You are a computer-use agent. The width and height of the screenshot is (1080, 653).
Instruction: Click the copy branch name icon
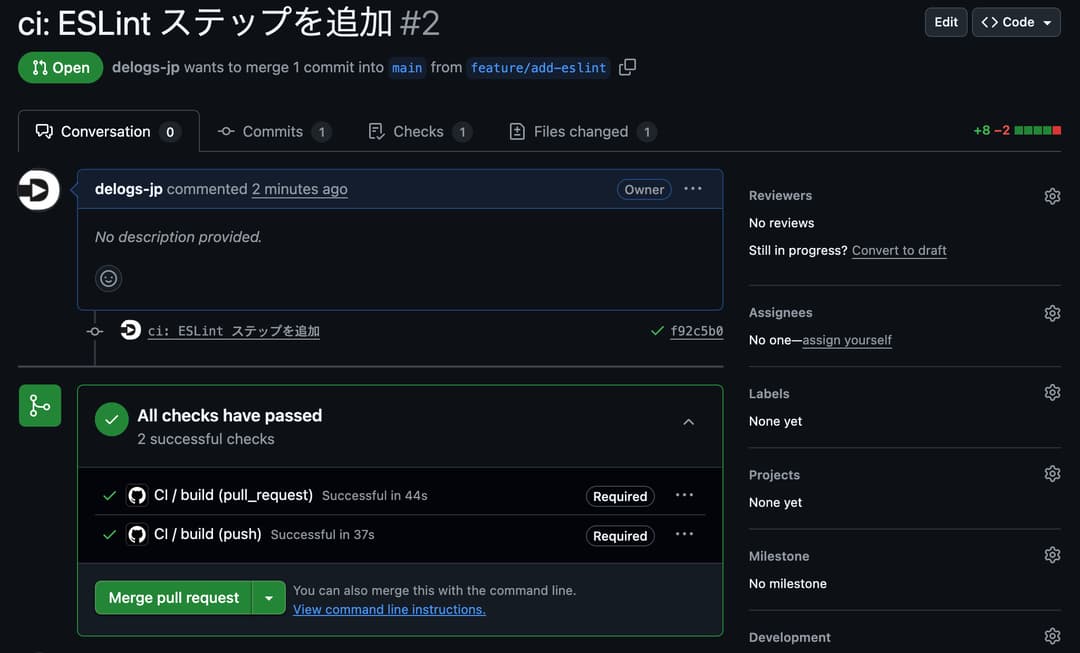627,67
